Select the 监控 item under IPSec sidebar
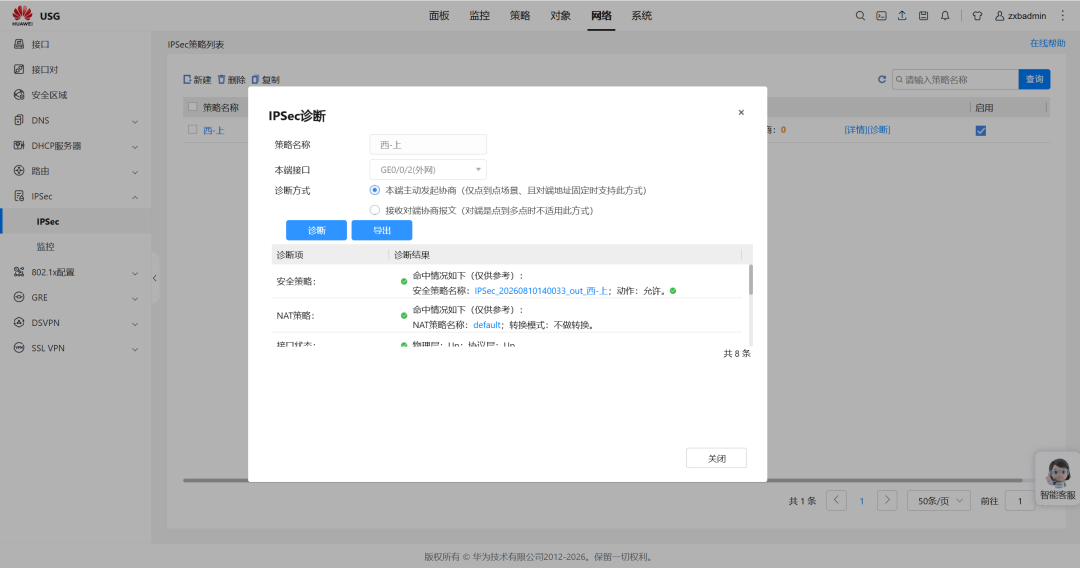Viewport: 1080px width, 568px height. click(45, 246)
